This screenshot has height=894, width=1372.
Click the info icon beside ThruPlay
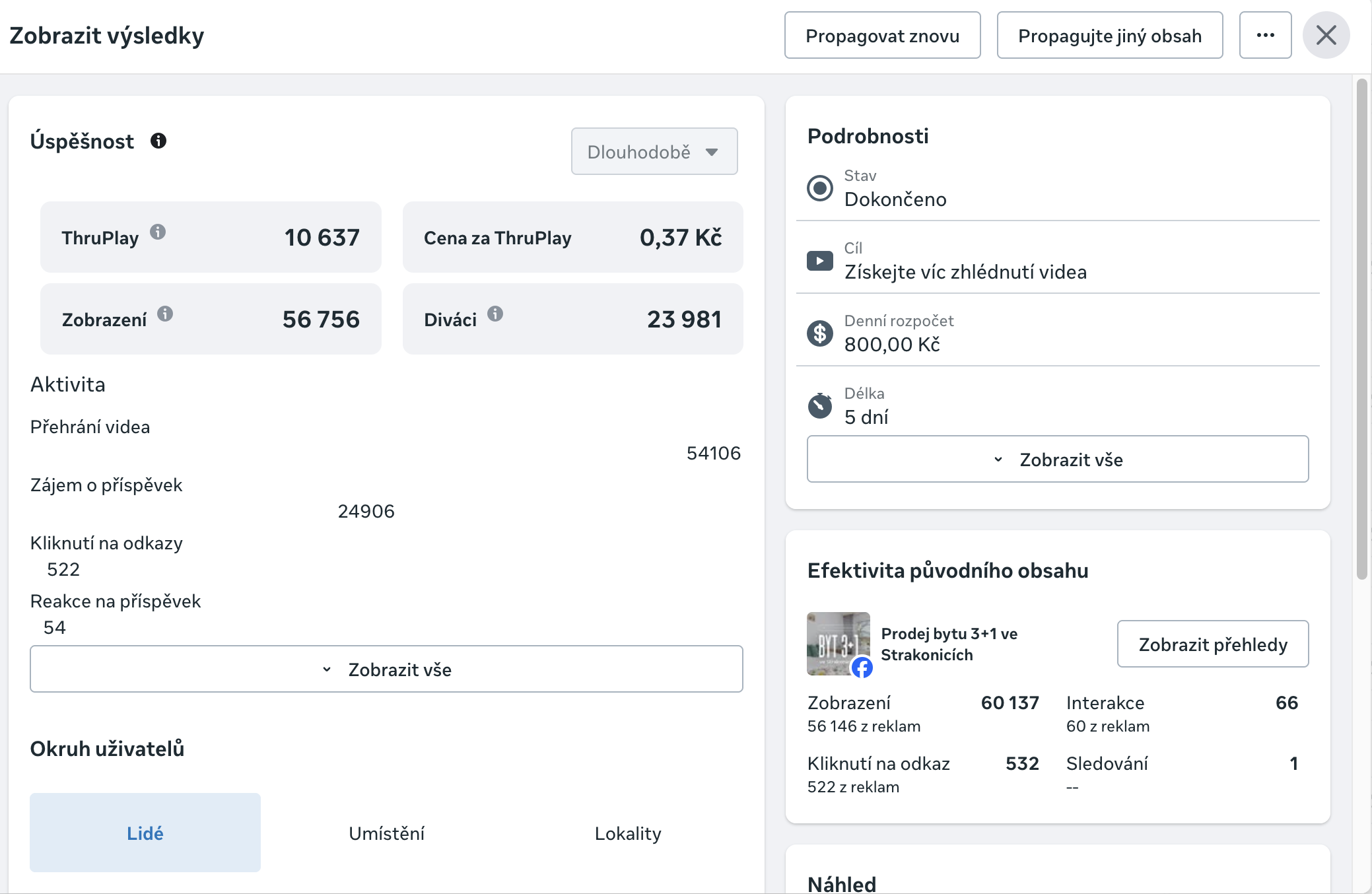click(x=158, y=232)
